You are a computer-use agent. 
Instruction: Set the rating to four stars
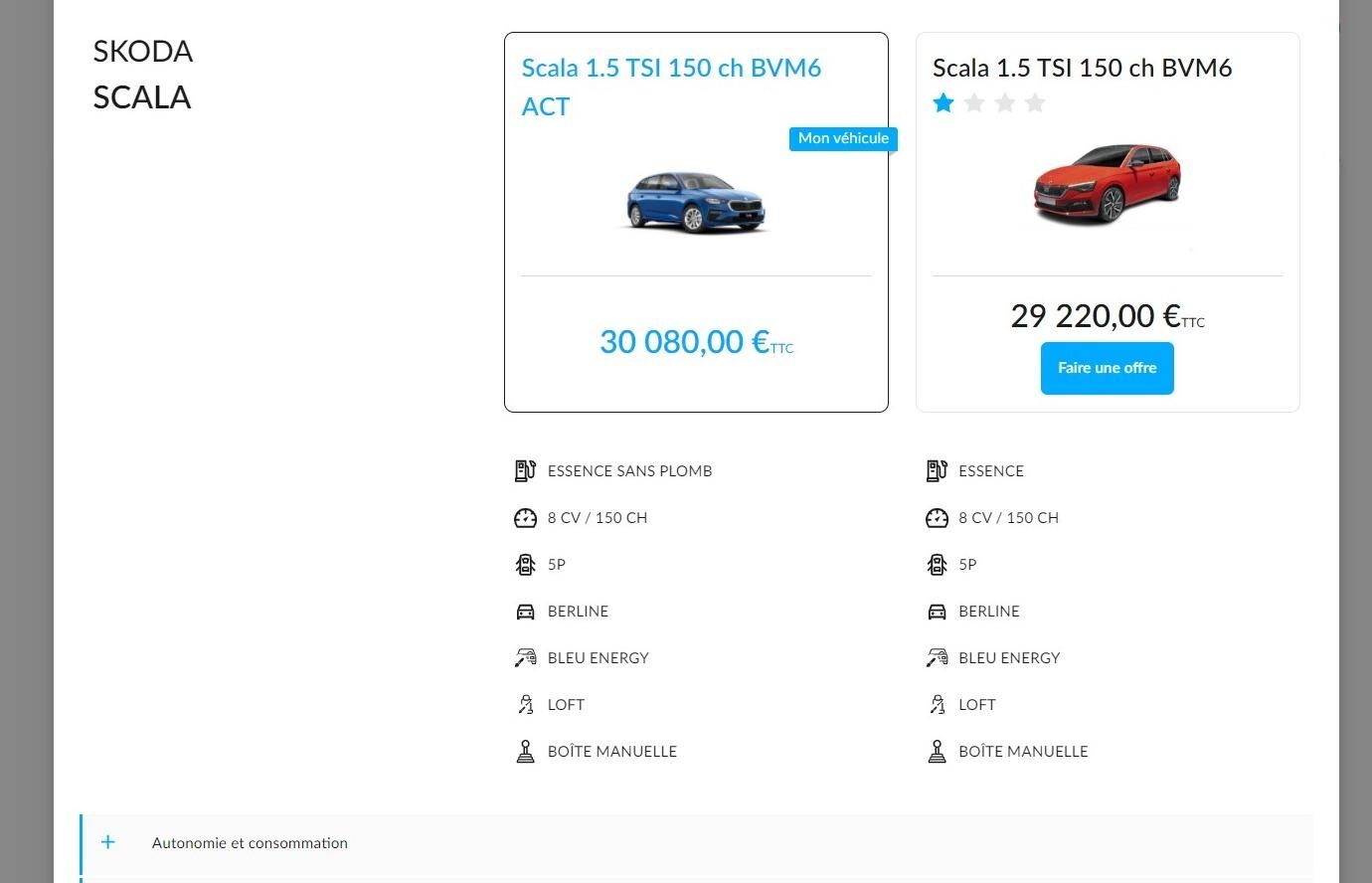tap(1035, 102)
